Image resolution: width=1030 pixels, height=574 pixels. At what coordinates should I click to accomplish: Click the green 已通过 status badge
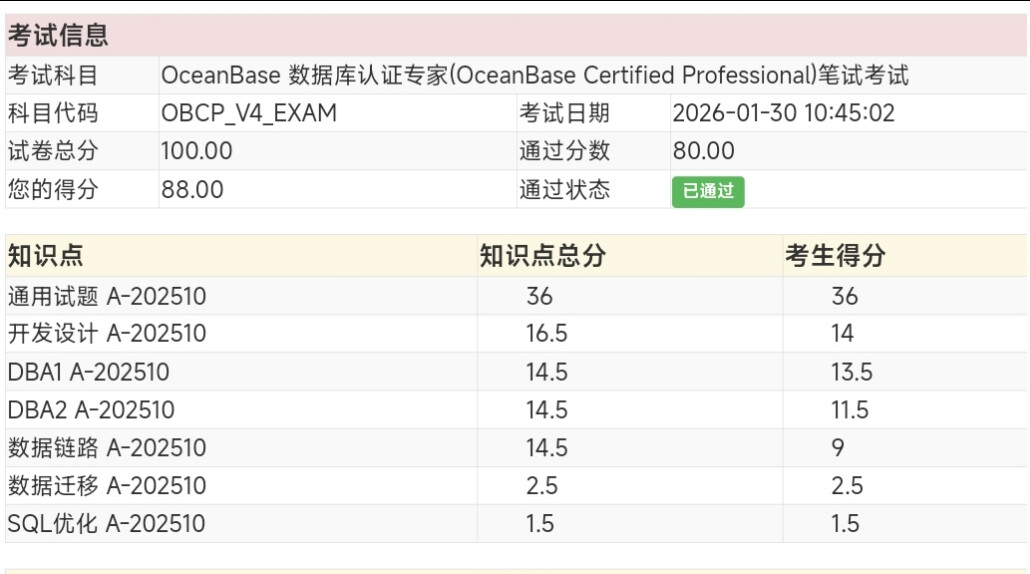point(708,191)
